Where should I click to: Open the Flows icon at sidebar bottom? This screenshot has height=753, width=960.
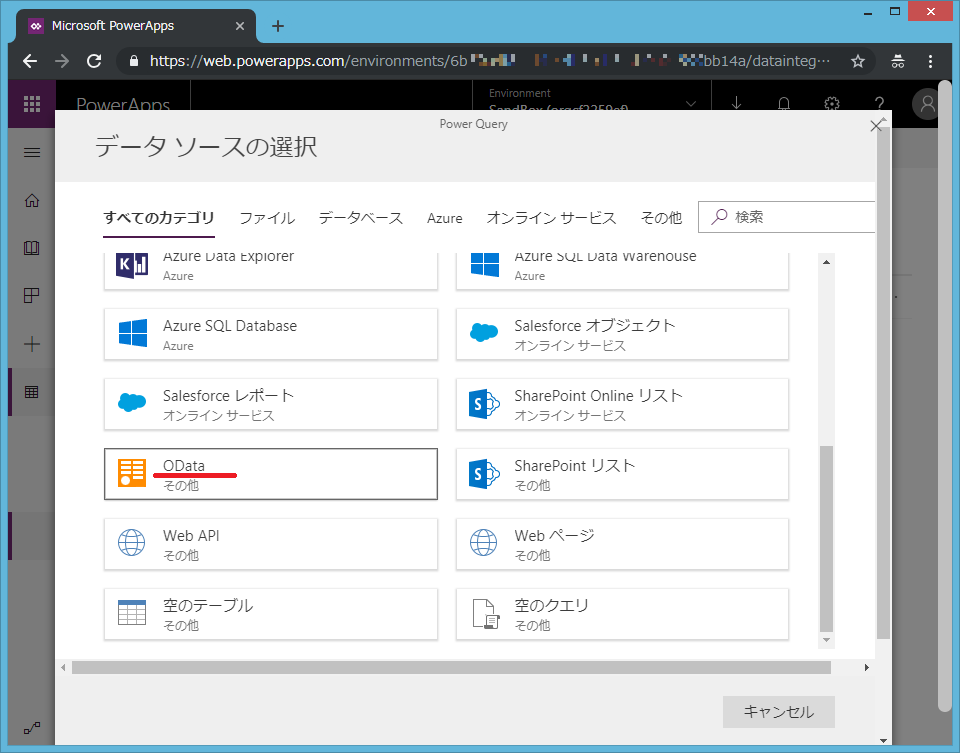[x=32, y=729]
